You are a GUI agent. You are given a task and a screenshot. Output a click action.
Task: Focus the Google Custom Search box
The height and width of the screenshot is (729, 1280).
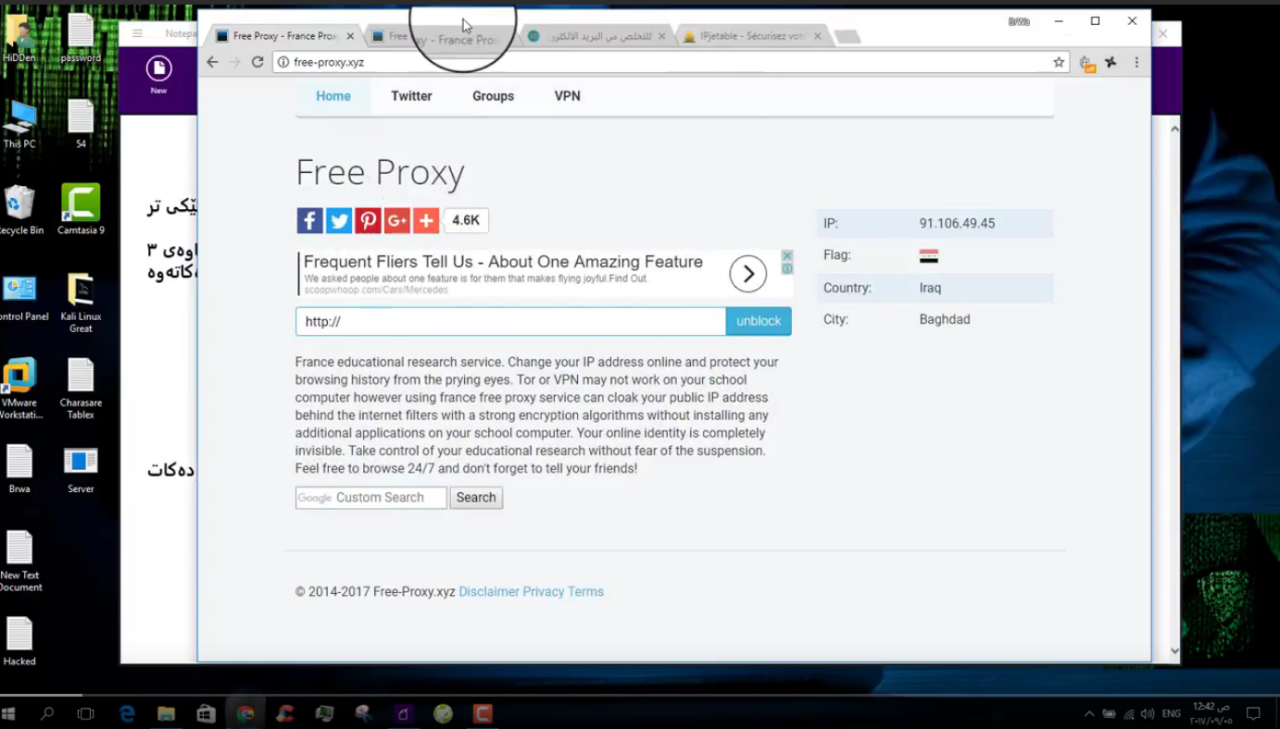[x=371, y=497]
